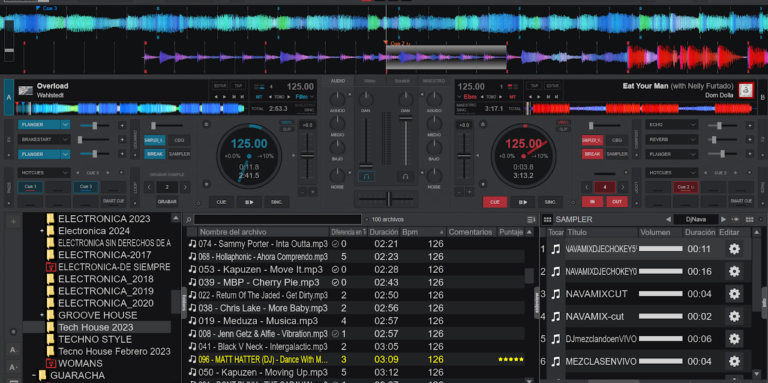Screen dimensions: 768x383
Task: Sort by the Duración column header in file list
Action: (384, 232)
